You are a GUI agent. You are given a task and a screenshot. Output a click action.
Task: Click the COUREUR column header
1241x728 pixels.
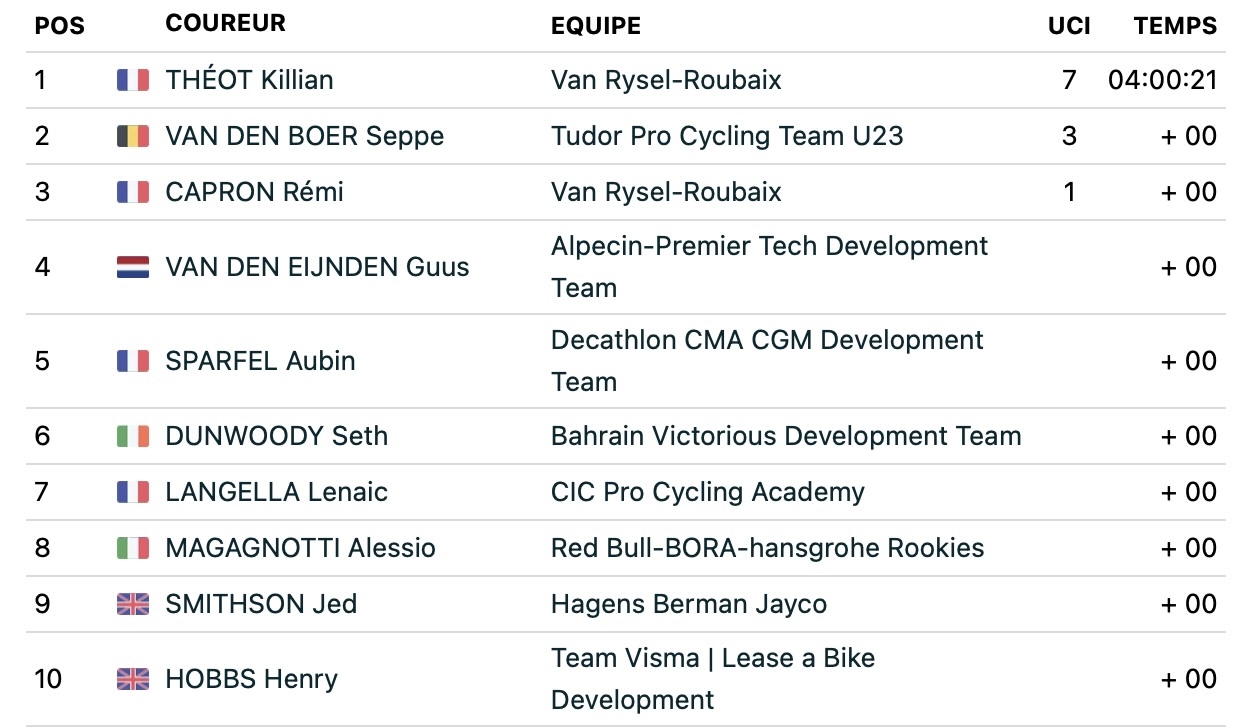click(x=225, y=24)
